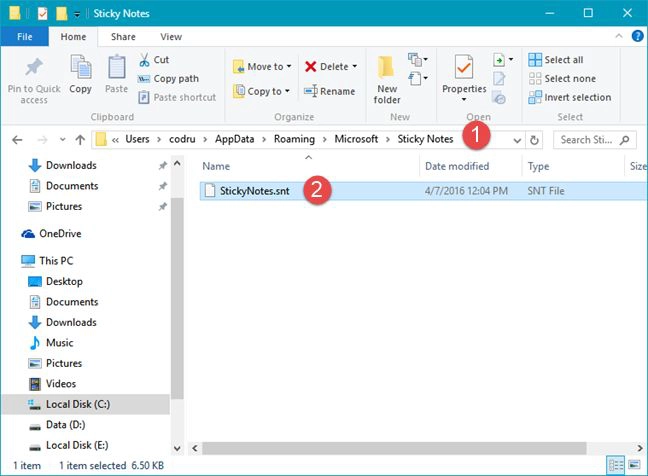
Task: Select the StickyNotes.snt file
Action: (423, 191)
